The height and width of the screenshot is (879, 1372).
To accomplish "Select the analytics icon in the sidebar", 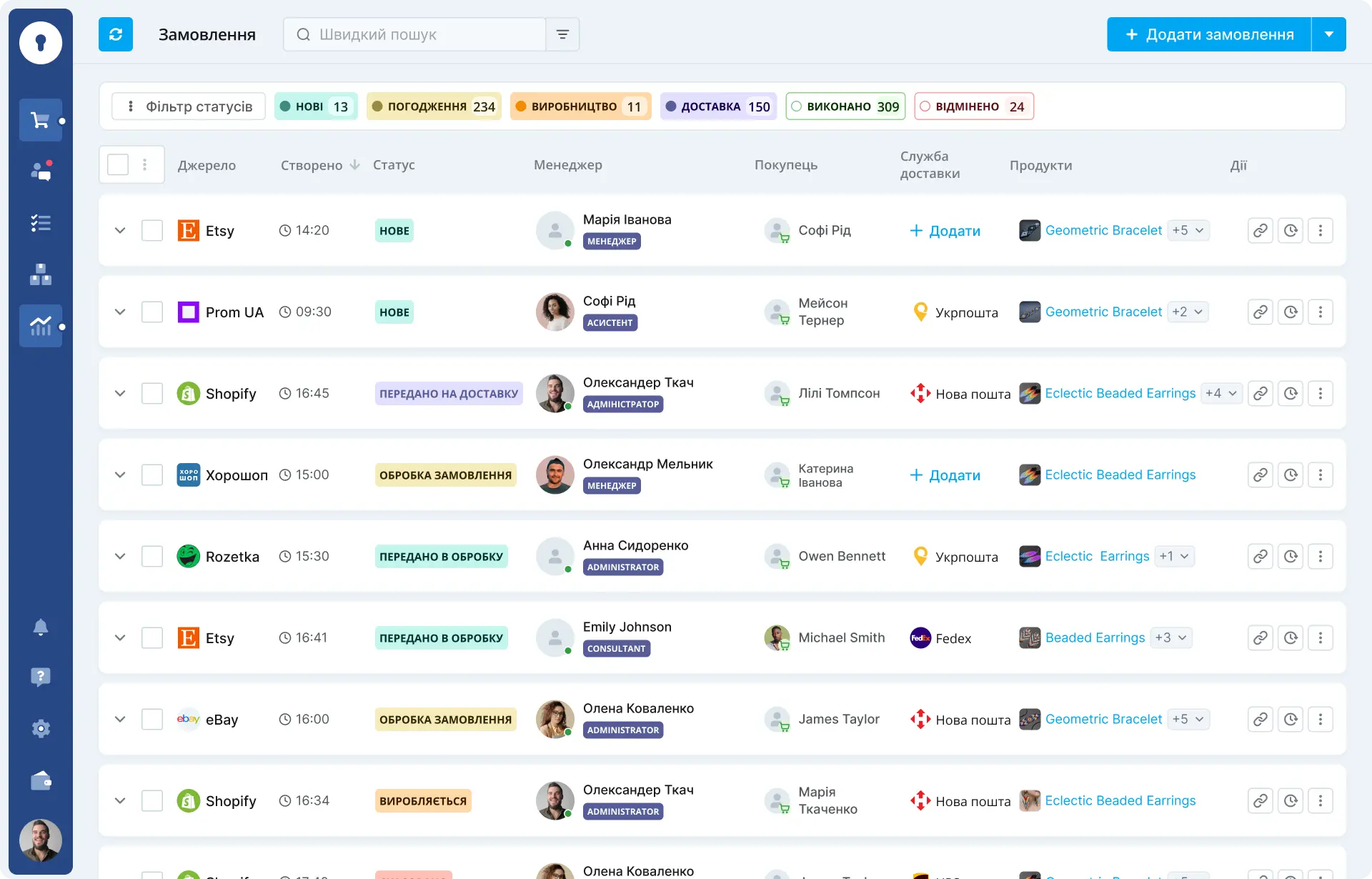I will pyautogui.click(x=41, y=325).
